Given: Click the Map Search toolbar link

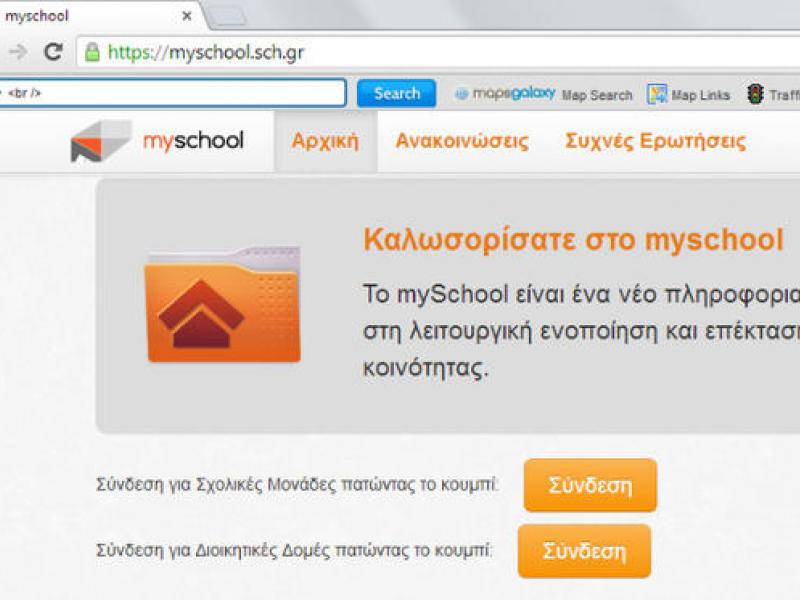Looking at the screenshot, I should tap(597, 96).
